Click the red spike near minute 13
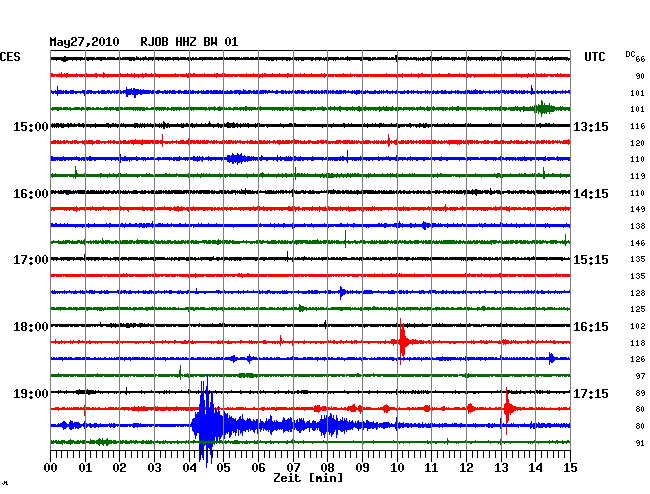Screen dimensions: 650x494 coord(507,409)
